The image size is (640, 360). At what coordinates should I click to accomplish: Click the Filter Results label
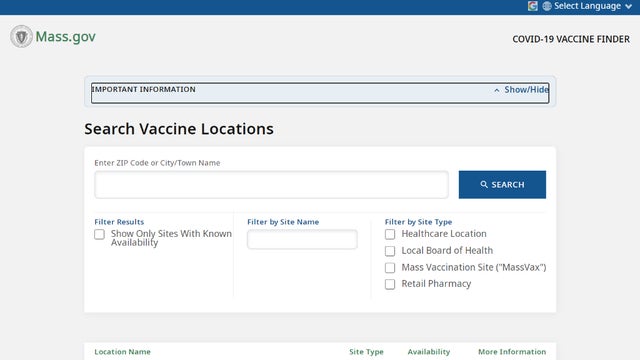[x=119, y=222]
